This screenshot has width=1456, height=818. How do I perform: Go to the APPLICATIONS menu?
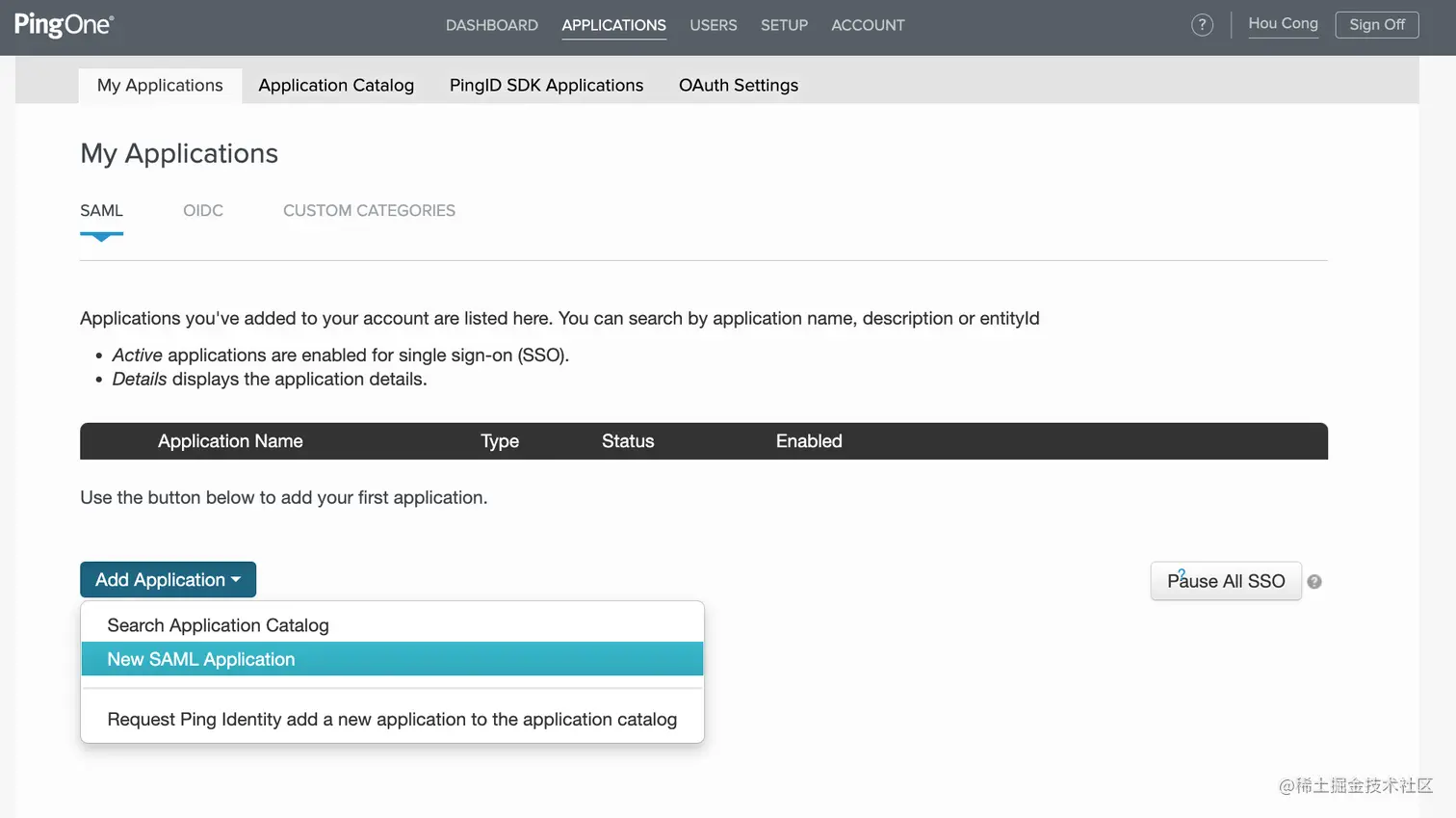point(614,25)
